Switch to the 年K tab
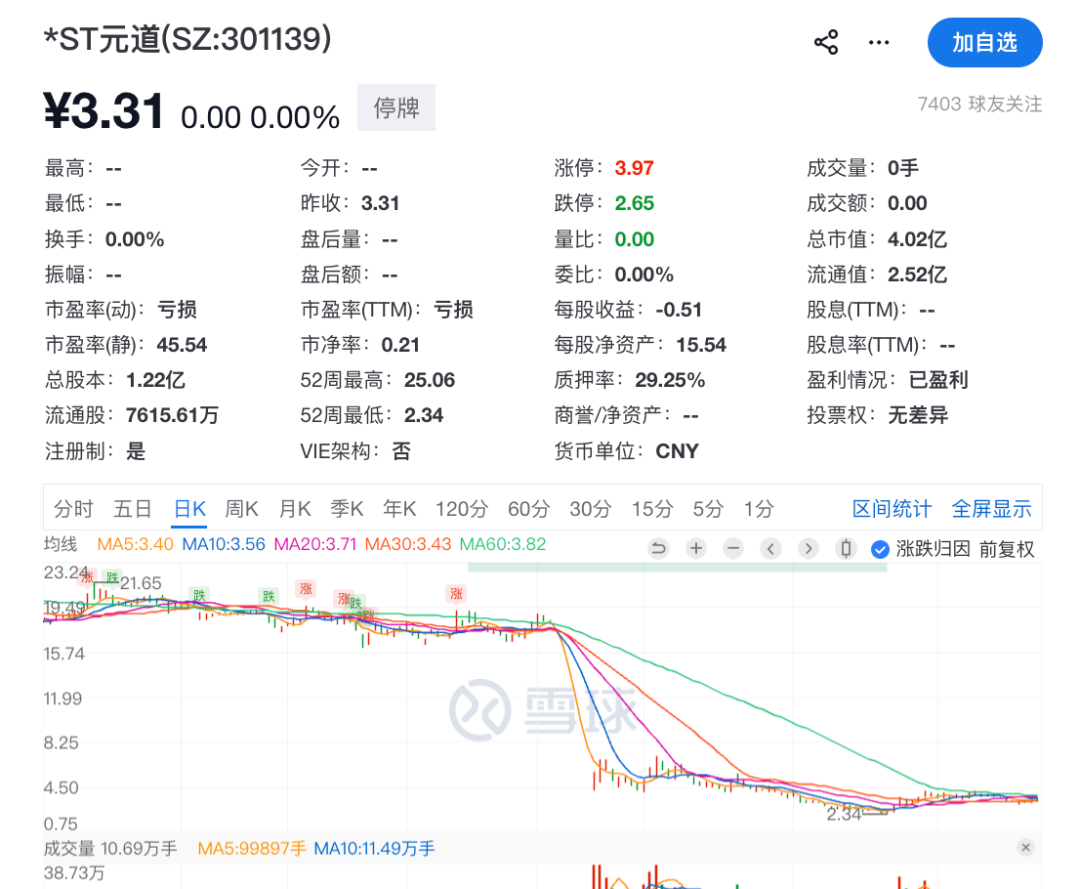Image resolution: width=1080 pixels, height=889 pixels. click(399, 509)
